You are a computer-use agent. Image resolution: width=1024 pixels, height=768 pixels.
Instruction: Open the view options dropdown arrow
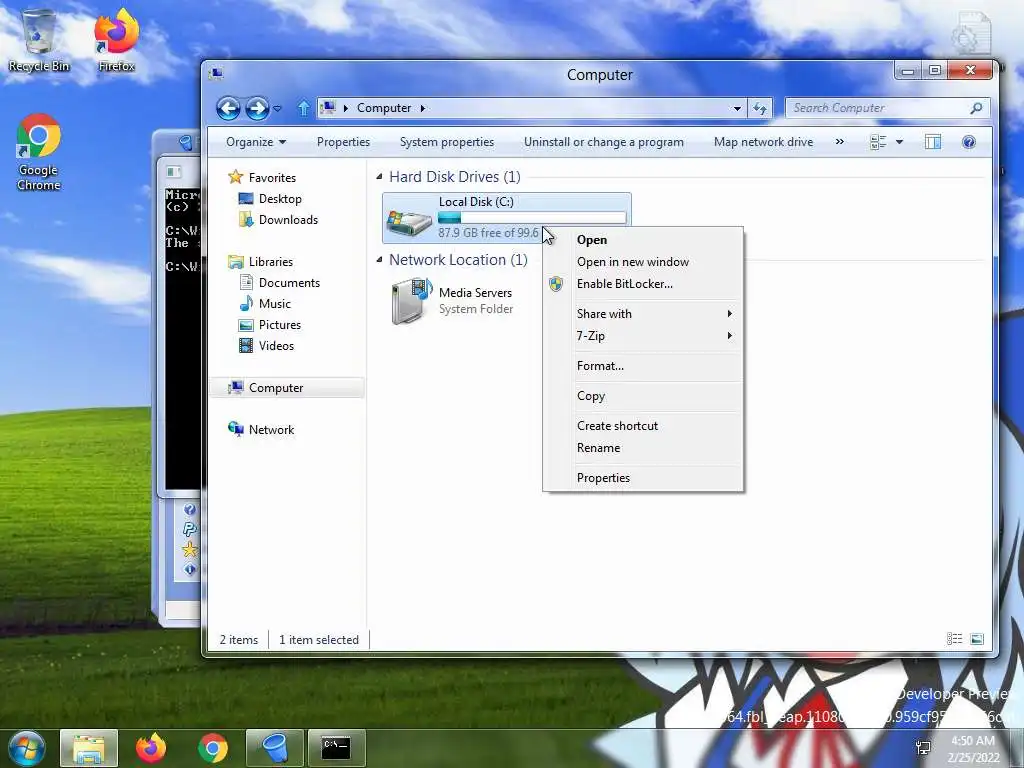tap(899, 142)
